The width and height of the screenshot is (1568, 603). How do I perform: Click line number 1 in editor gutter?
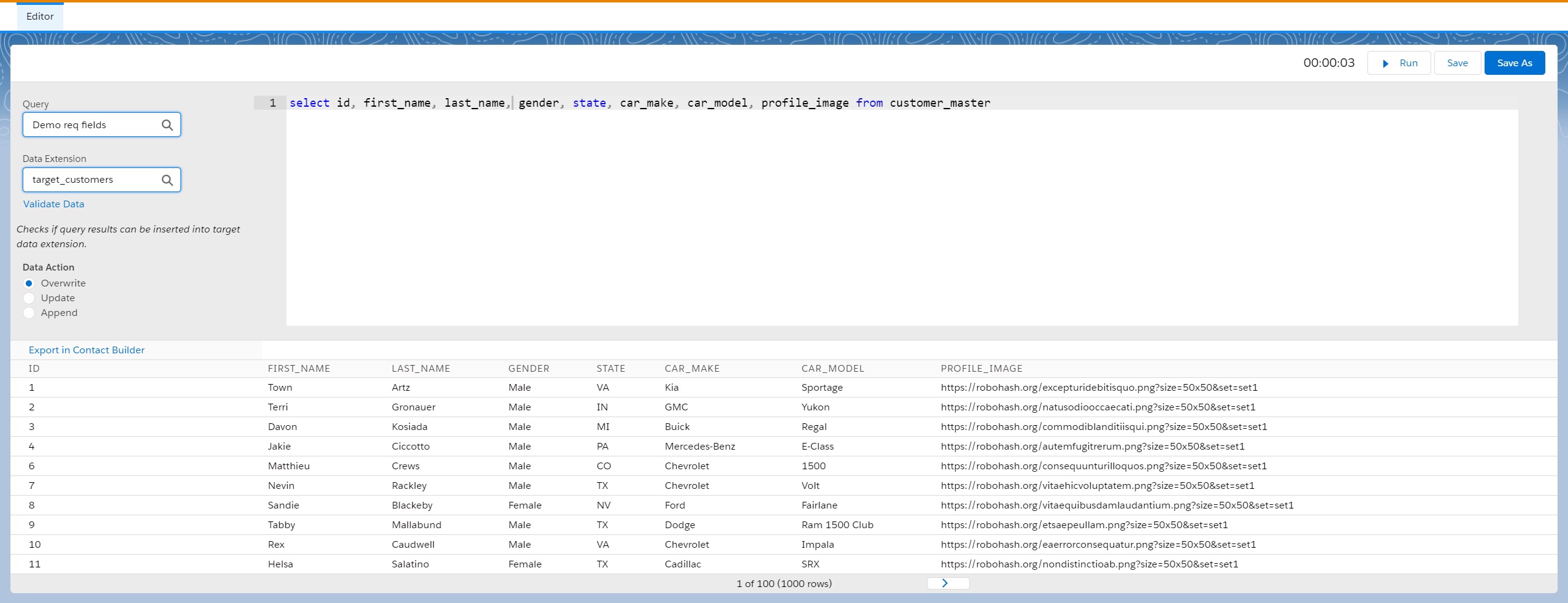tap(272, 103)
